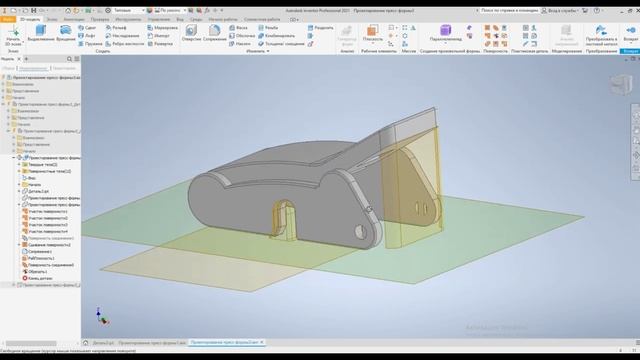Click the Import (Импорт) command
This screenshot has width=640, height=360.
tap(158, 36)
